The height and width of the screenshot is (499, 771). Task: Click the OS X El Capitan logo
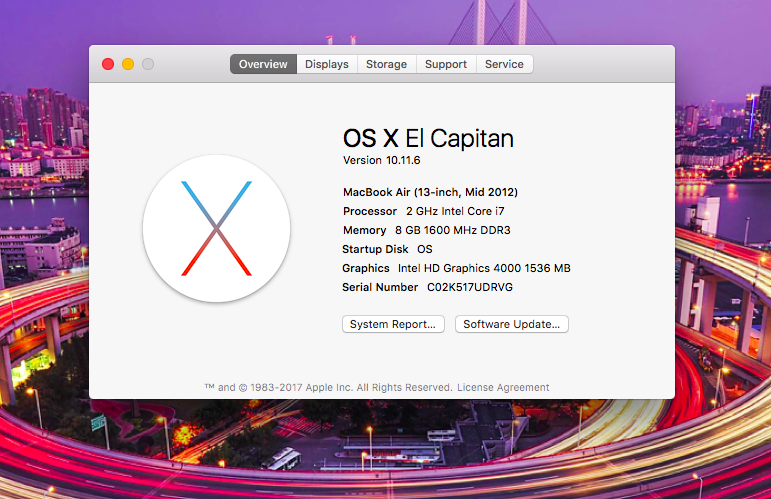[x=216, y=229]
